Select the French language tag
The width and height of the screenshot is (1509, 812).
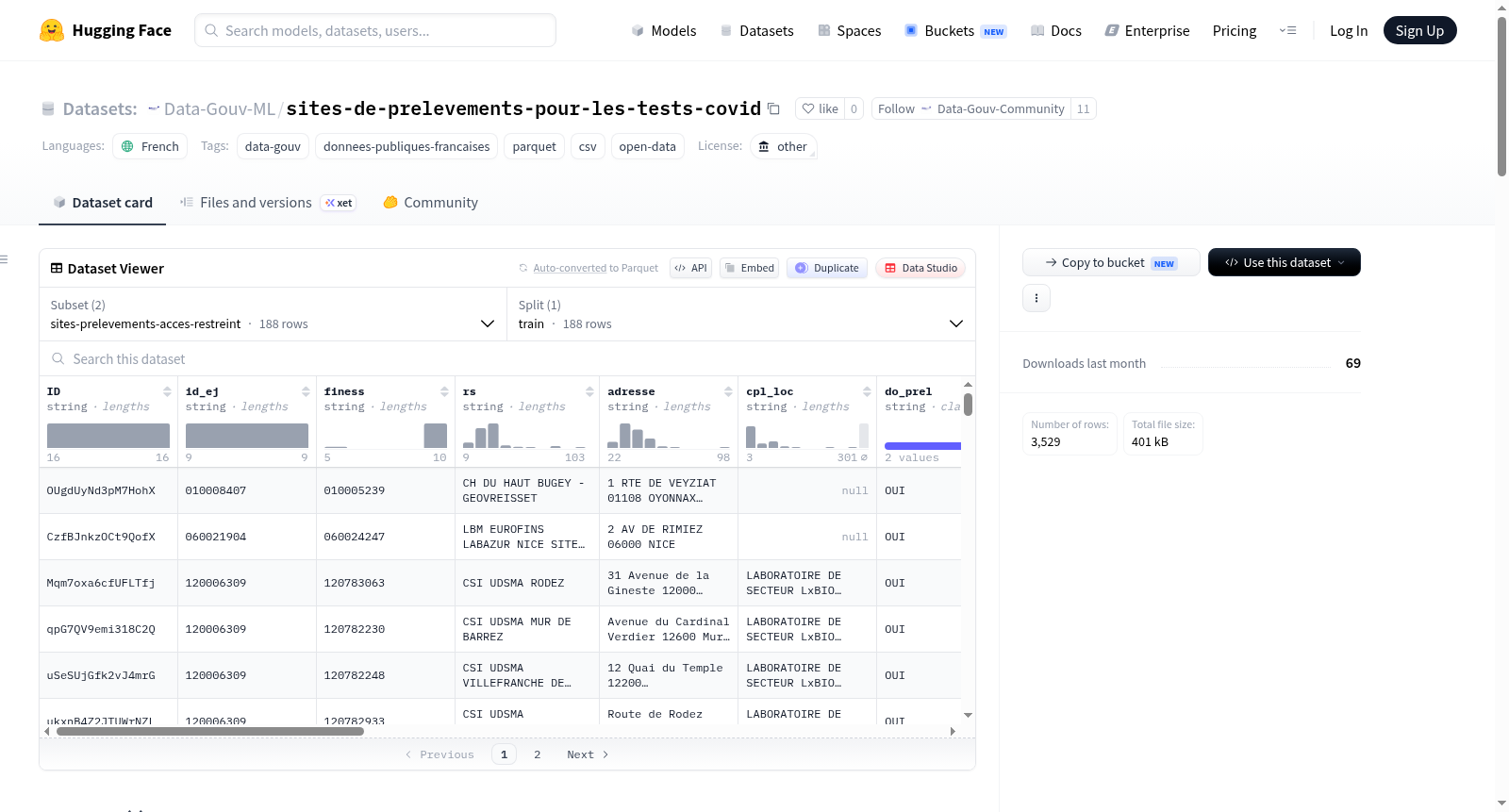pos(150,146)
